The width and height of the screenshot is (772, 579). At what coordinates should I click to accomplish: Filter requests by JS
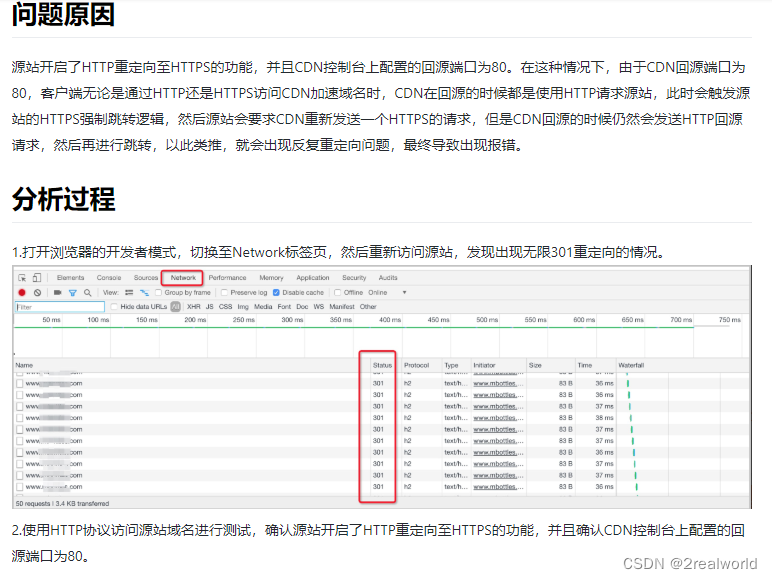click(210, 307)
